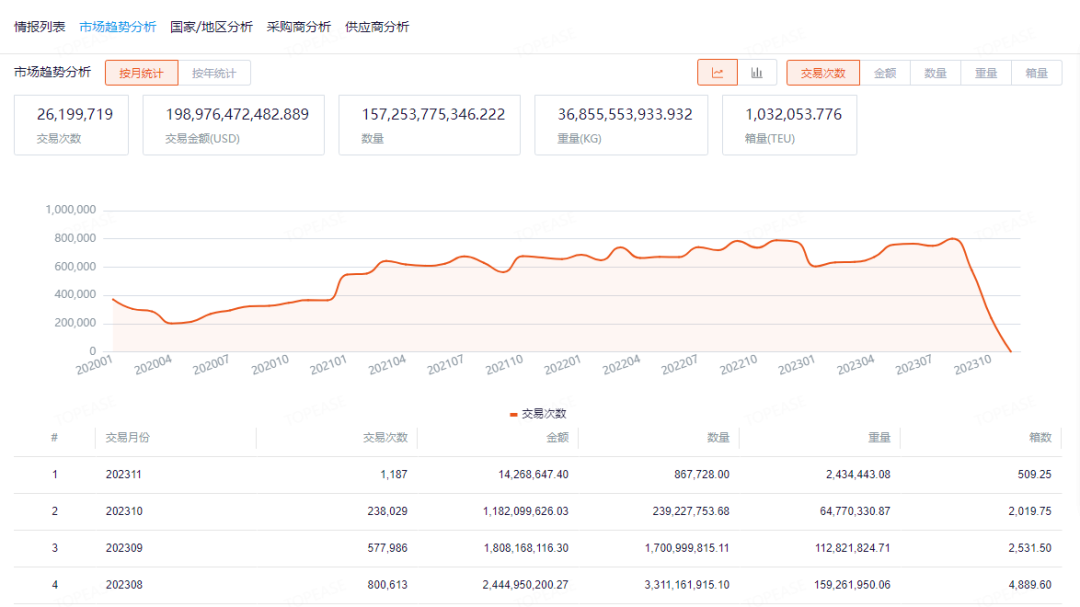Click the 509.25 container cell
The height and width of the screenshot is (607, 1080).
coord(1035,475)
